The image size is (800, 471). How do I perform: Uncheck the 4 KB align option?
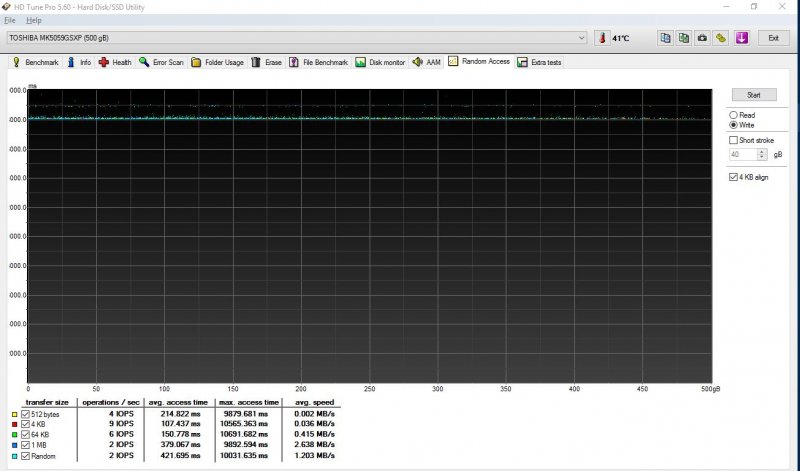click(x=734, y=177)
